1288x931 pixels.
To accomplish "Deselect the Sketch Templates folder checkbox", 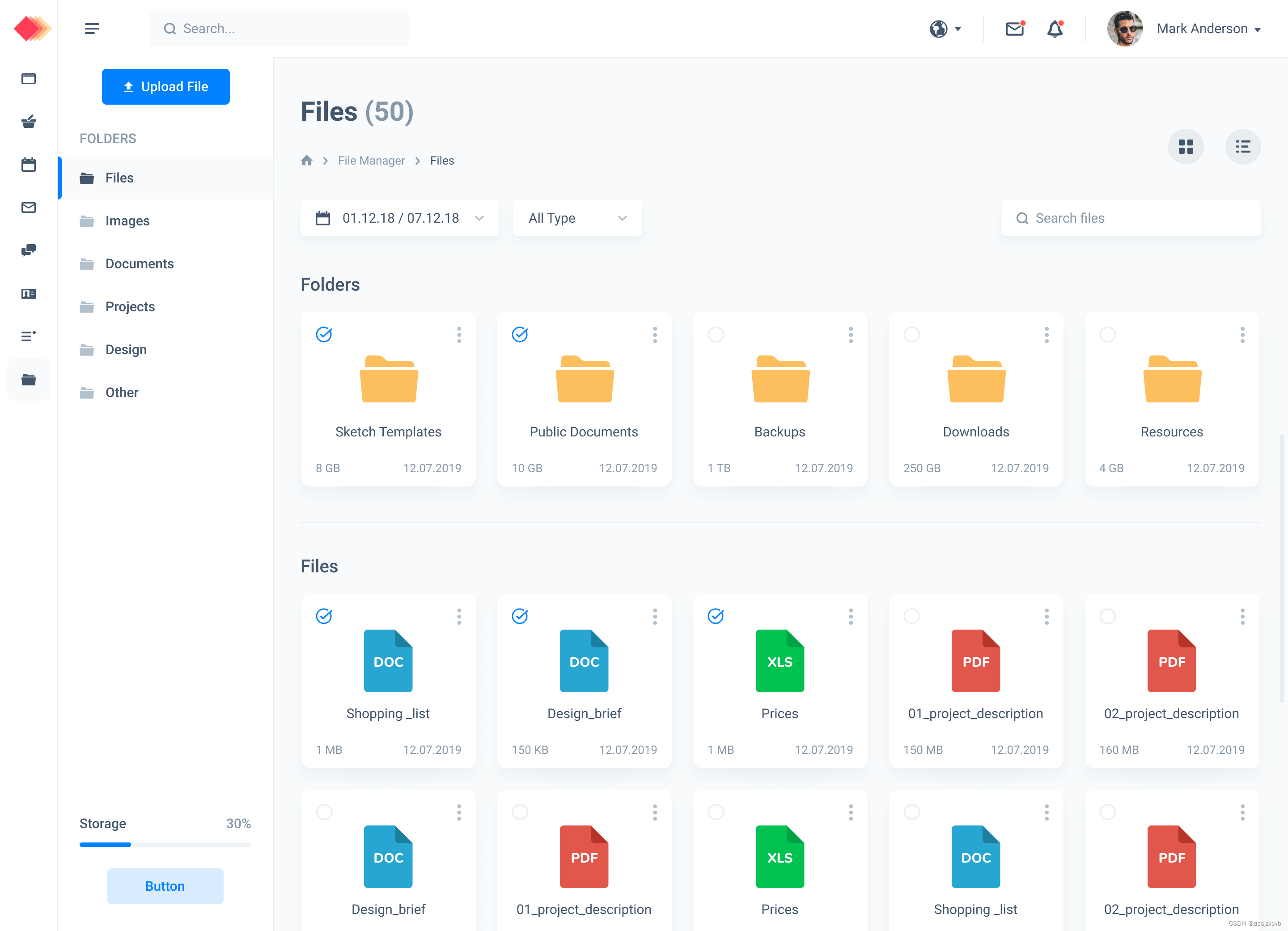I will [x=324, y=334].
